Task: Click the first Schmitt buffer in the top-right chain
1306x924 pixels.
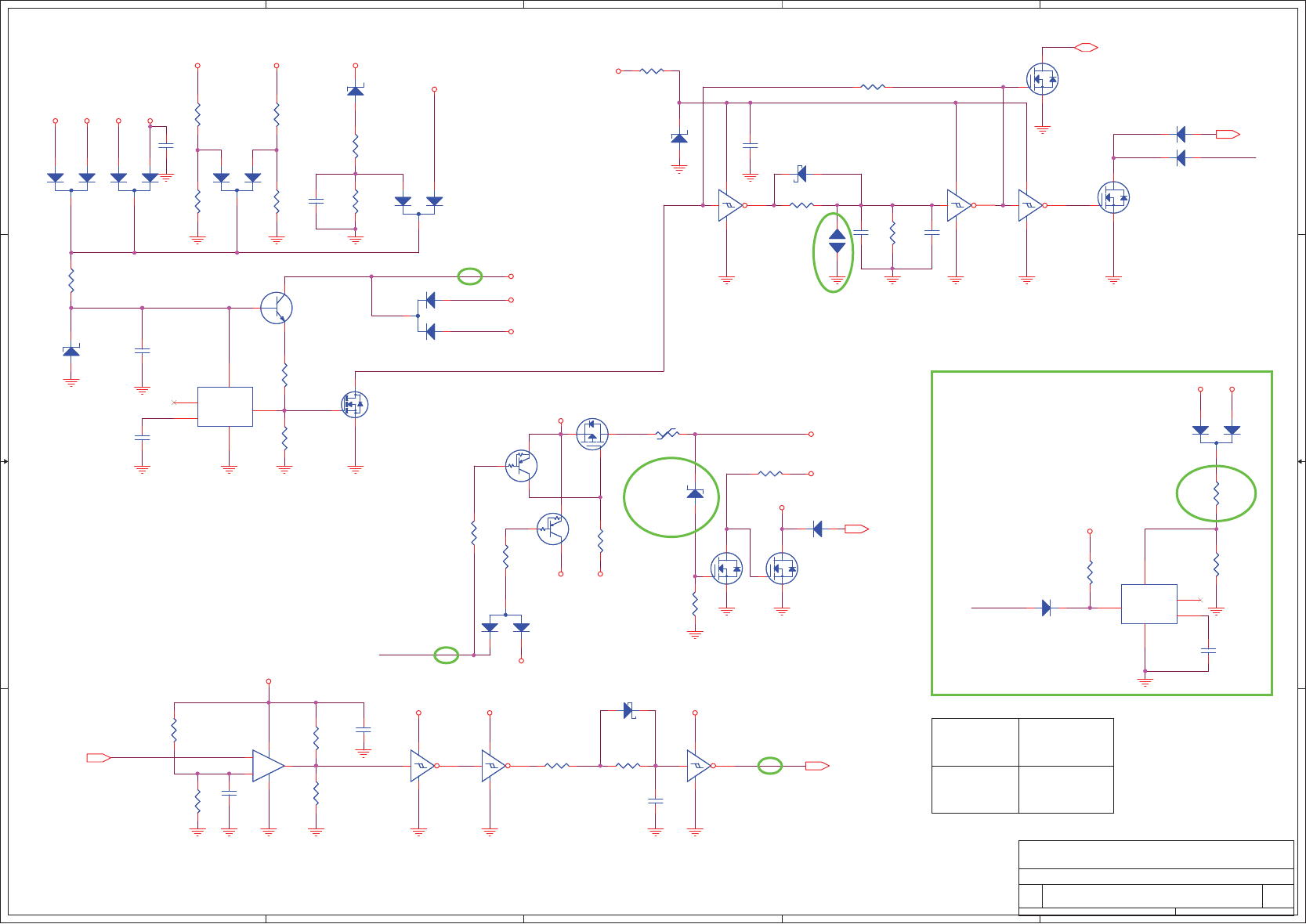Action: pyautogui.click(x=731, y=205)
